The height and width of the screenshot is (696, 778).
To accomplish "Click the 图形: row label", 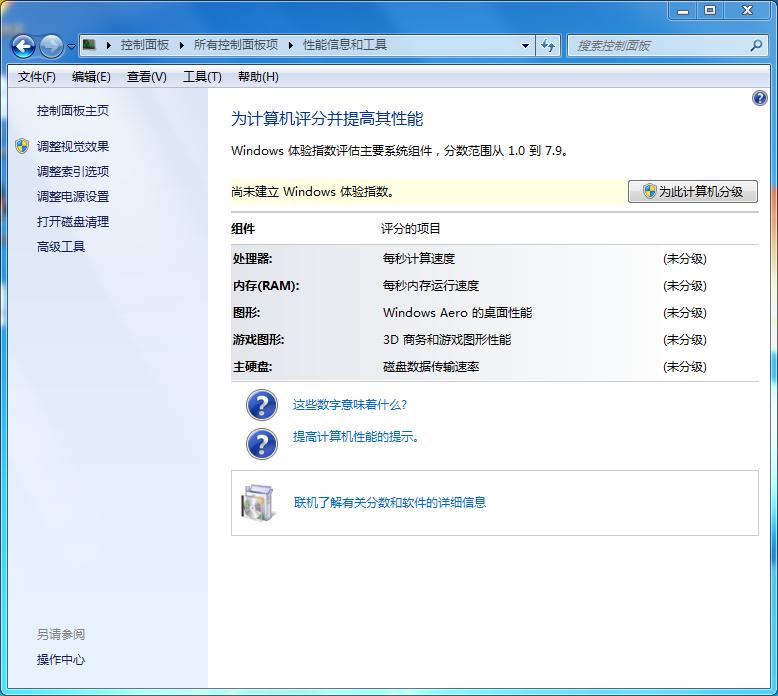I will pyautogui.click(x=247, y=313).
